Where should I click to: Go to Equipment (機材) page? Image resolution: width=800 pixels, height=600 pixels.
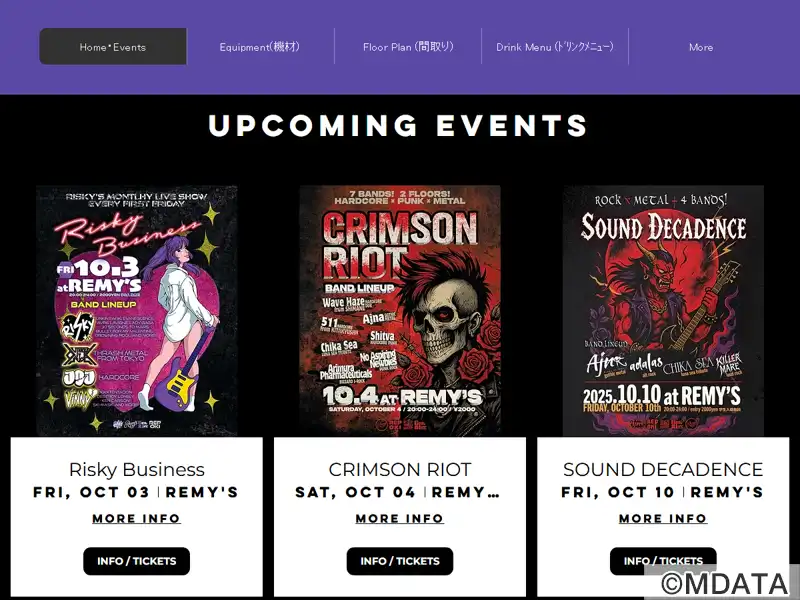(x=260, y=46)
